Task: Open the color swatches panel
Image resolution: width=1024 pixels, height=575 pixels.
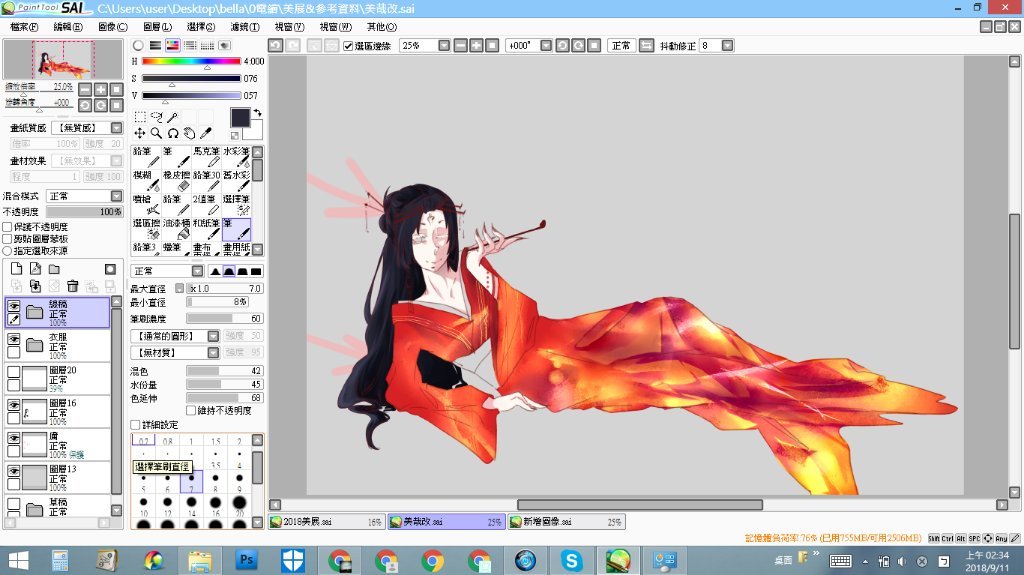Action: click(207, 45)
